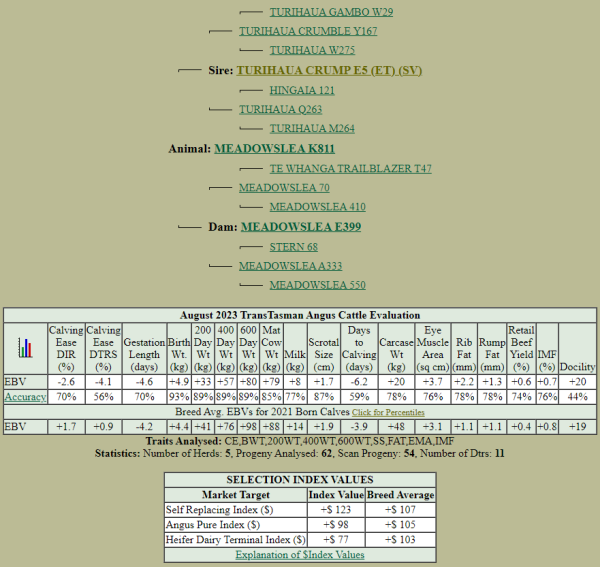Select the Birth Wt accuracy 93%
This screenshot has width=600, height=567.
click(179, 397)
